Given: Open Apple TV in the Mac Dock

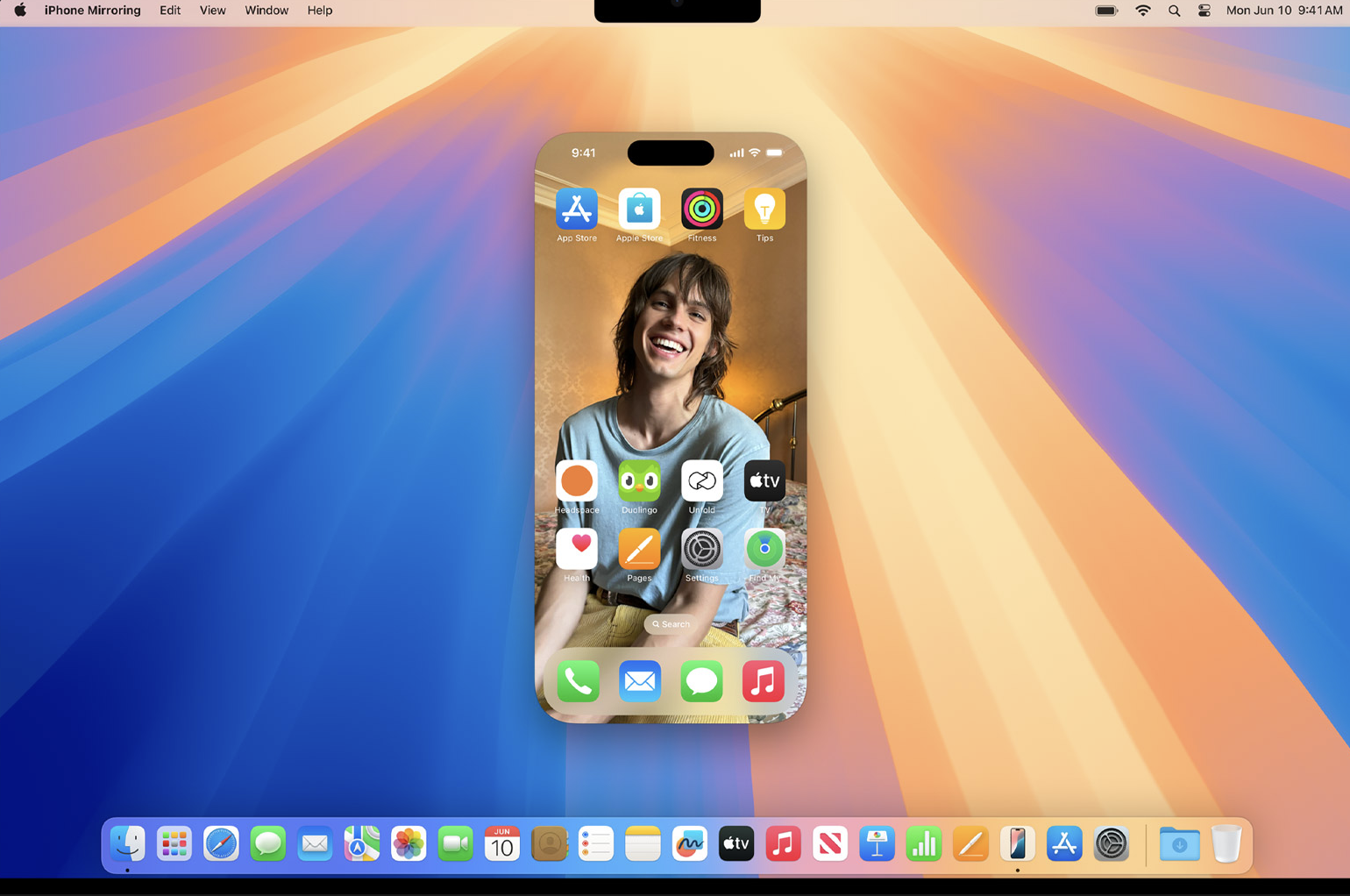Looking at the screenshot, I should click(x=736, y=844).
